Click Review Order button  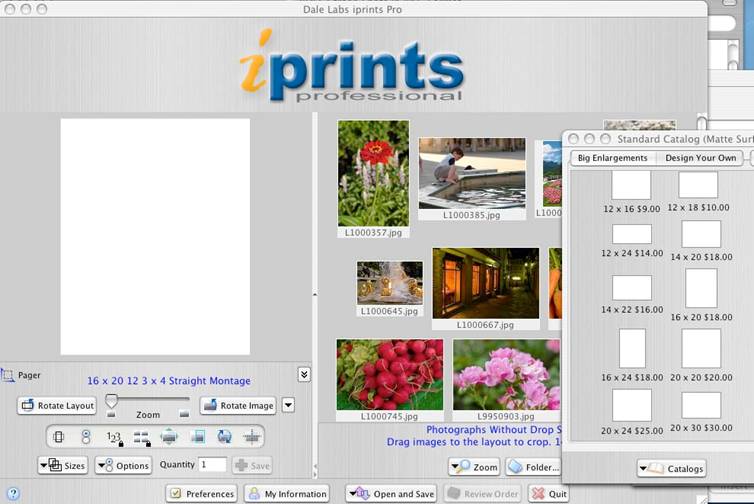tap(482, 493)
